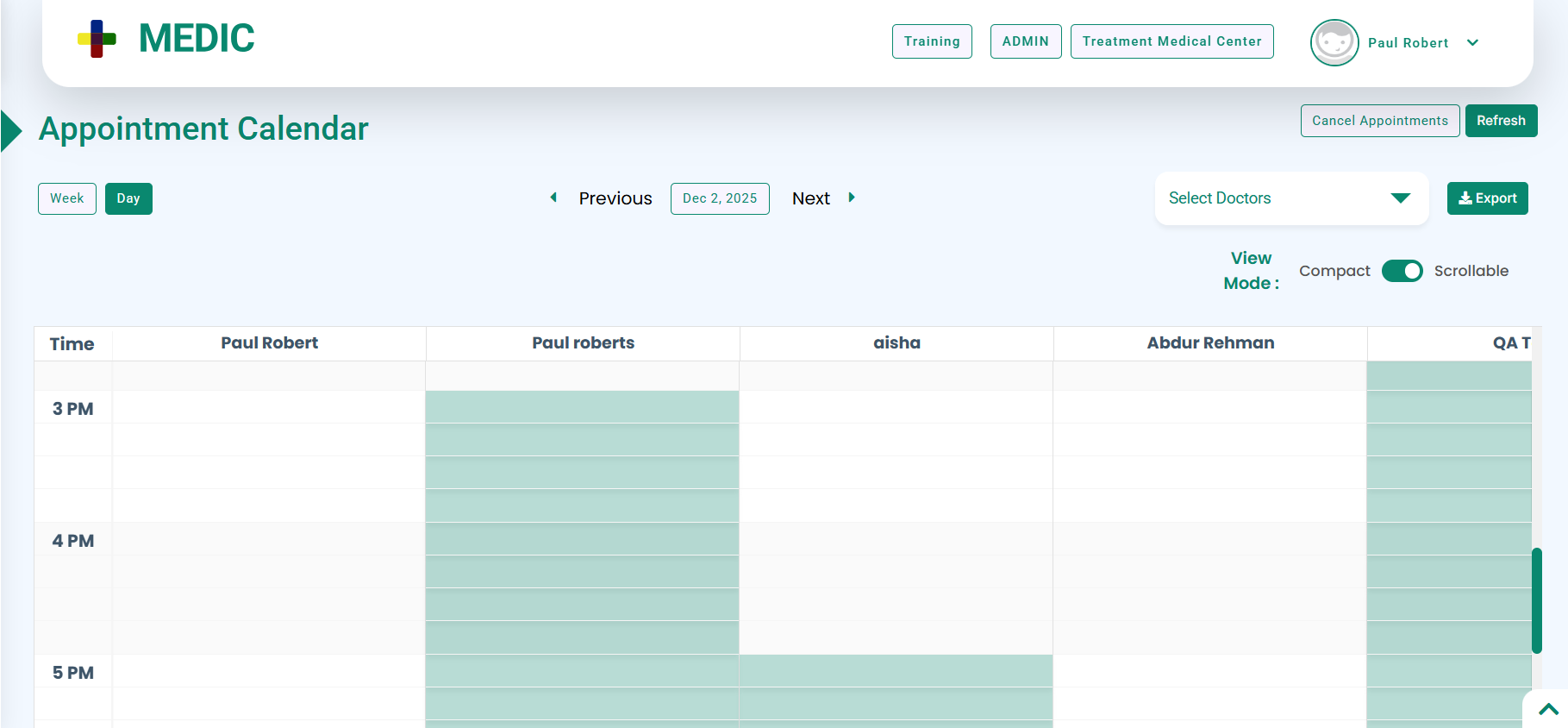This screenshot has height=728, width=1568.
Task: Click the 3 PM slot under aisha
Action: pos(896,407)
